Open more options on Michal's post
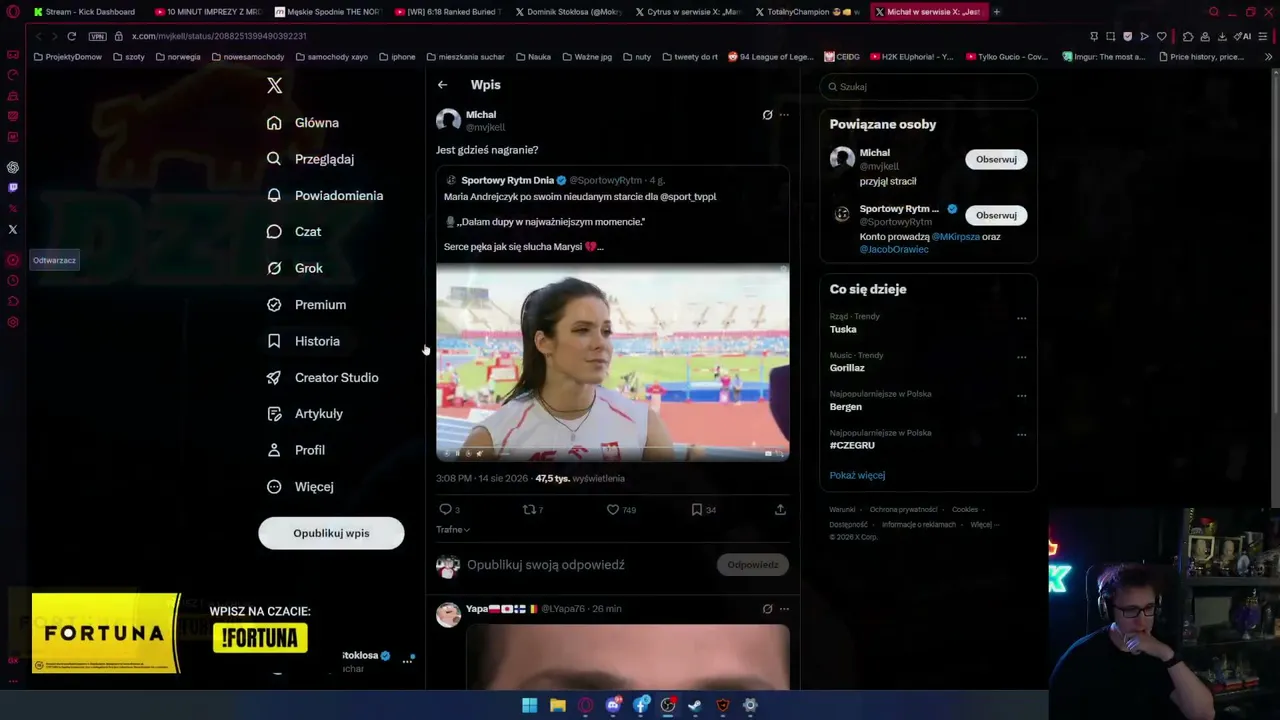The image size is (1280, 720). pos(784,115)
